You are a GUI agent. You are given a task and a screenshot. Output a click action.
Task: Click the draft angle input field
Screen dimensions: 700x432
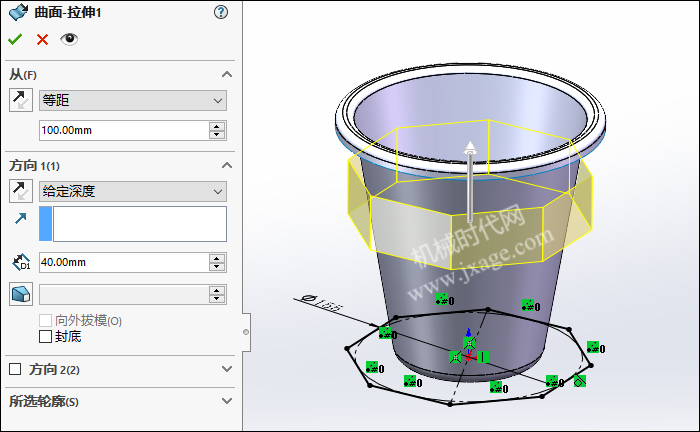(x=124, y=295)
